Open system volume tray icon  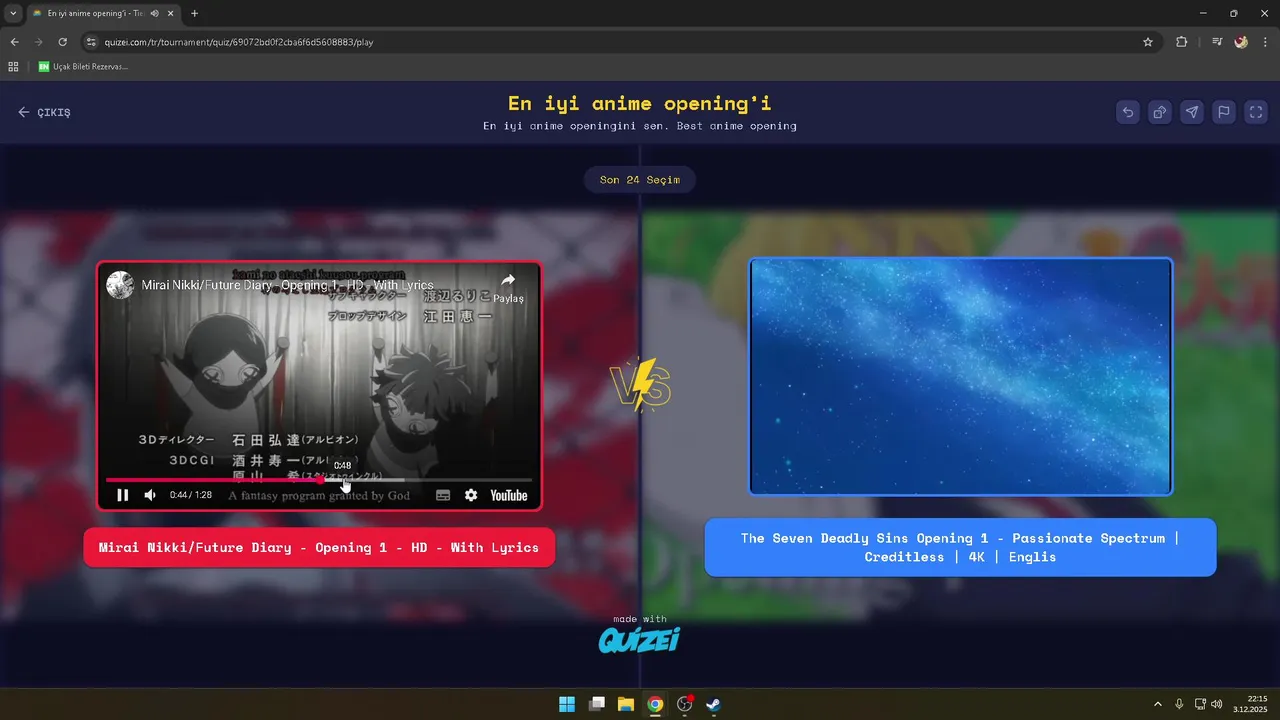pos(1217,704)
